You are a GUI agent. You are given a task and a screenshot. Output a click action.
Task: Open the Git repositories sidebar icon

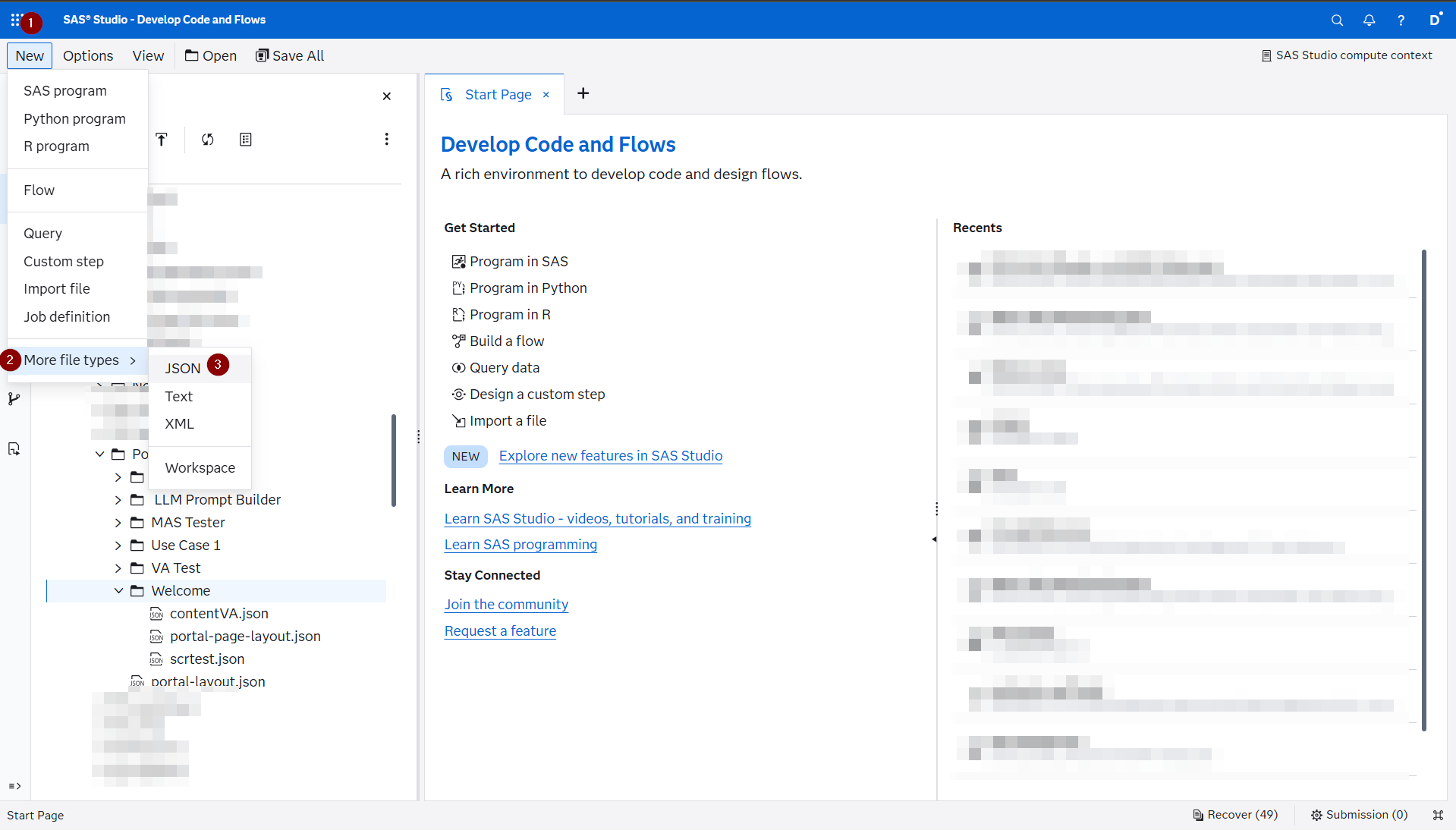14,398
